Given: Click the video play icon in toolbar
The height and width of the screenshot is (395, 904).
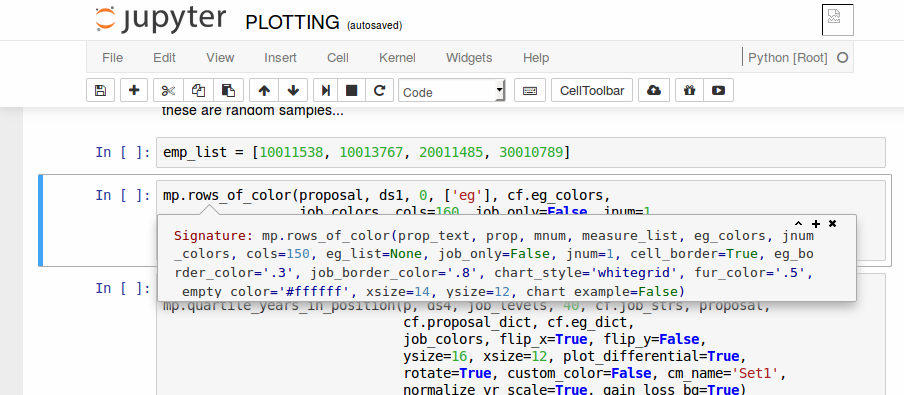Looking at the screenshot, I should point(718,91).
